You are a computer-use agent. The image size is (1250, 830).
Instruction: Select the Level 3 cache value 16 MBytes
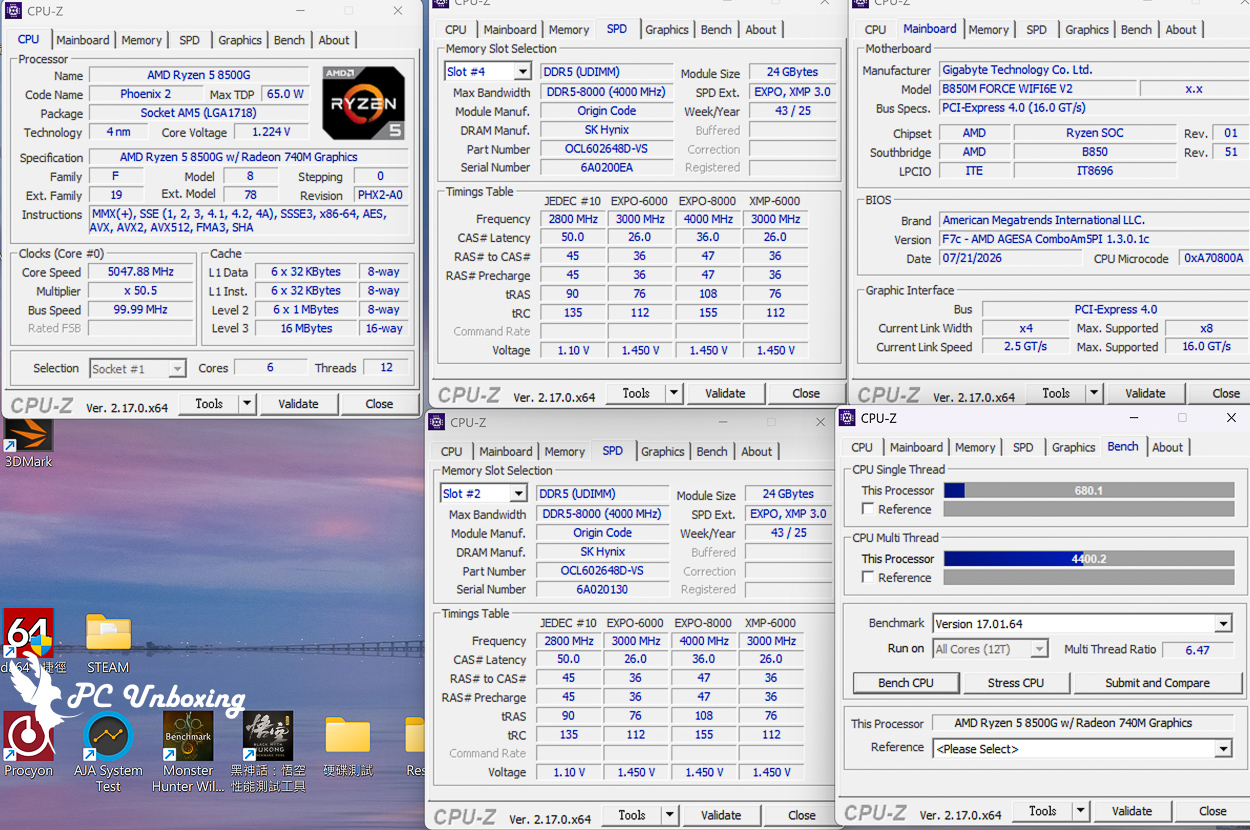pyautogui.click(x=306, y=328)
